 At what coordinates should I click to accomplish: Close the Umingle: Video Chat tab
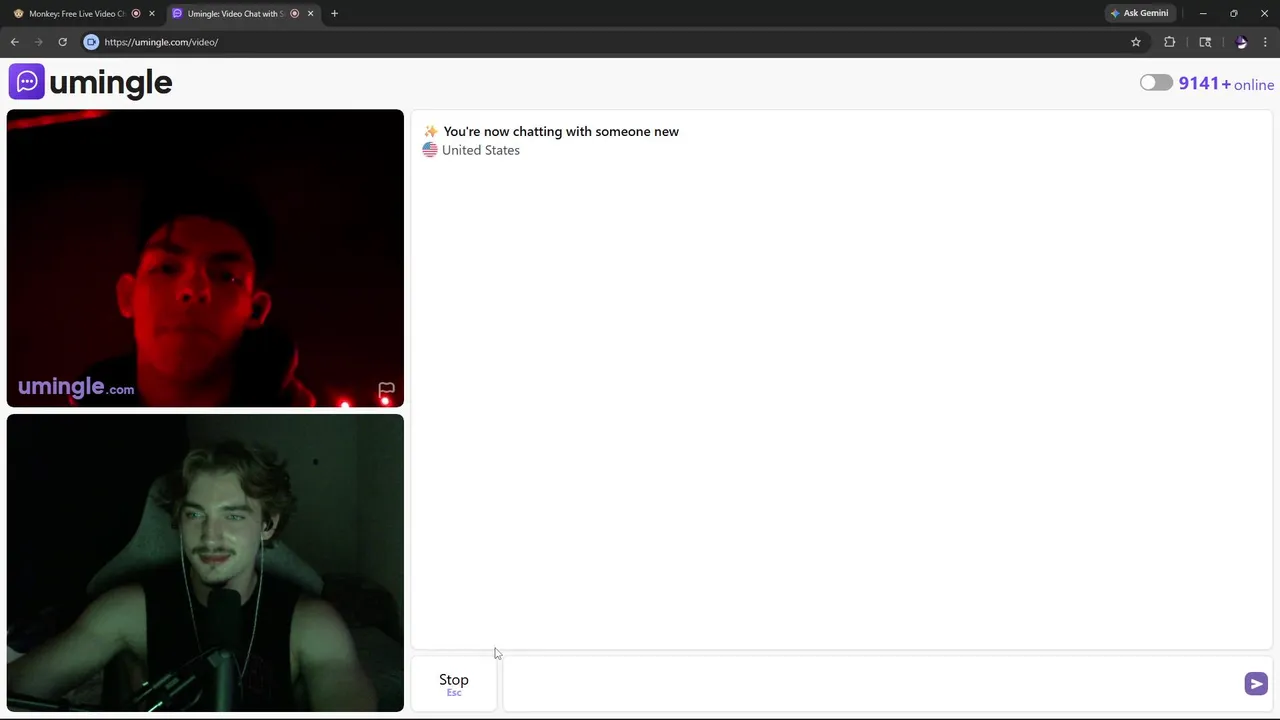310,14
